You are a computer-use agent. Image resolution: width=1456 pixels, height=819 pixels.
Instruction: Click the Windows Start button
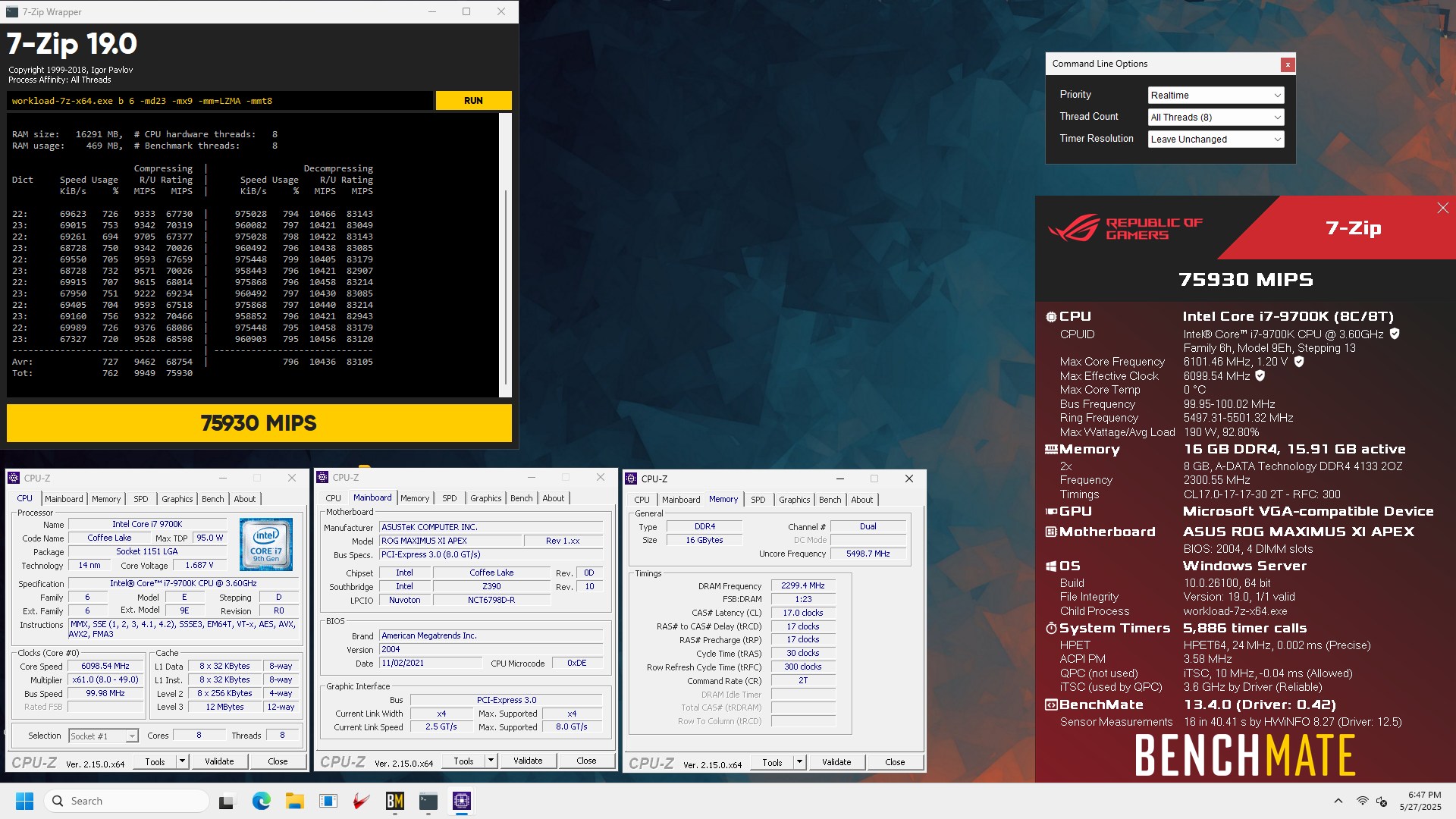click(24, 801)
